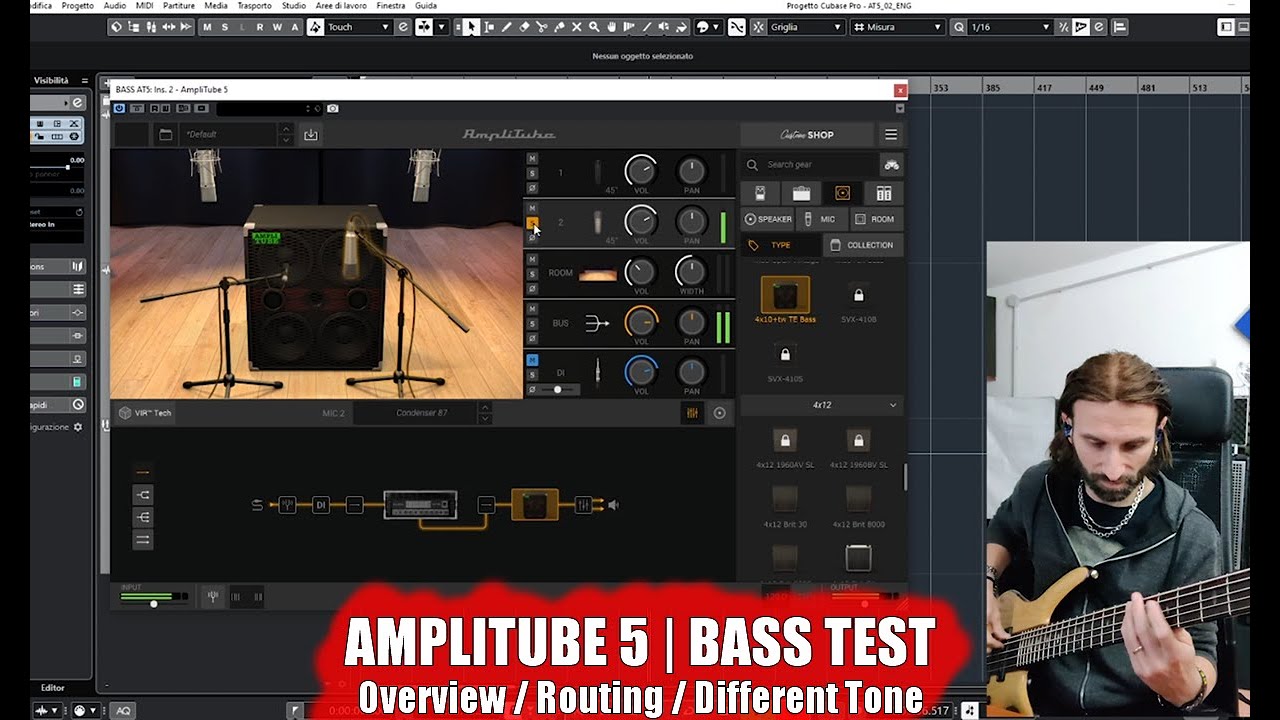This screenshot has height=720, width=1280.
Task: Adjust the DI phase slider
Action: pyautogui.click(x=557, y=389)
